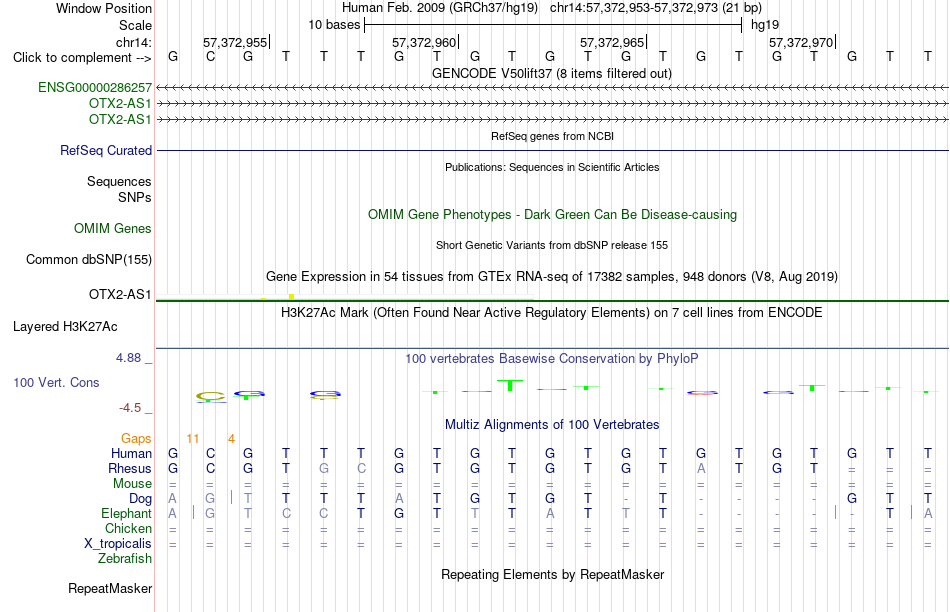Click the 4.88 PhyloP upper limit
The width and height of the screenshot is (950, 612).
(128, 358)
